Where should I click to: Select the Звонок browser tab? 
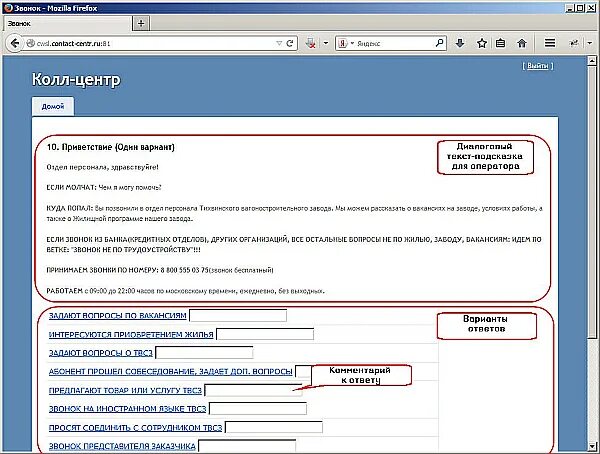(67, 24)
